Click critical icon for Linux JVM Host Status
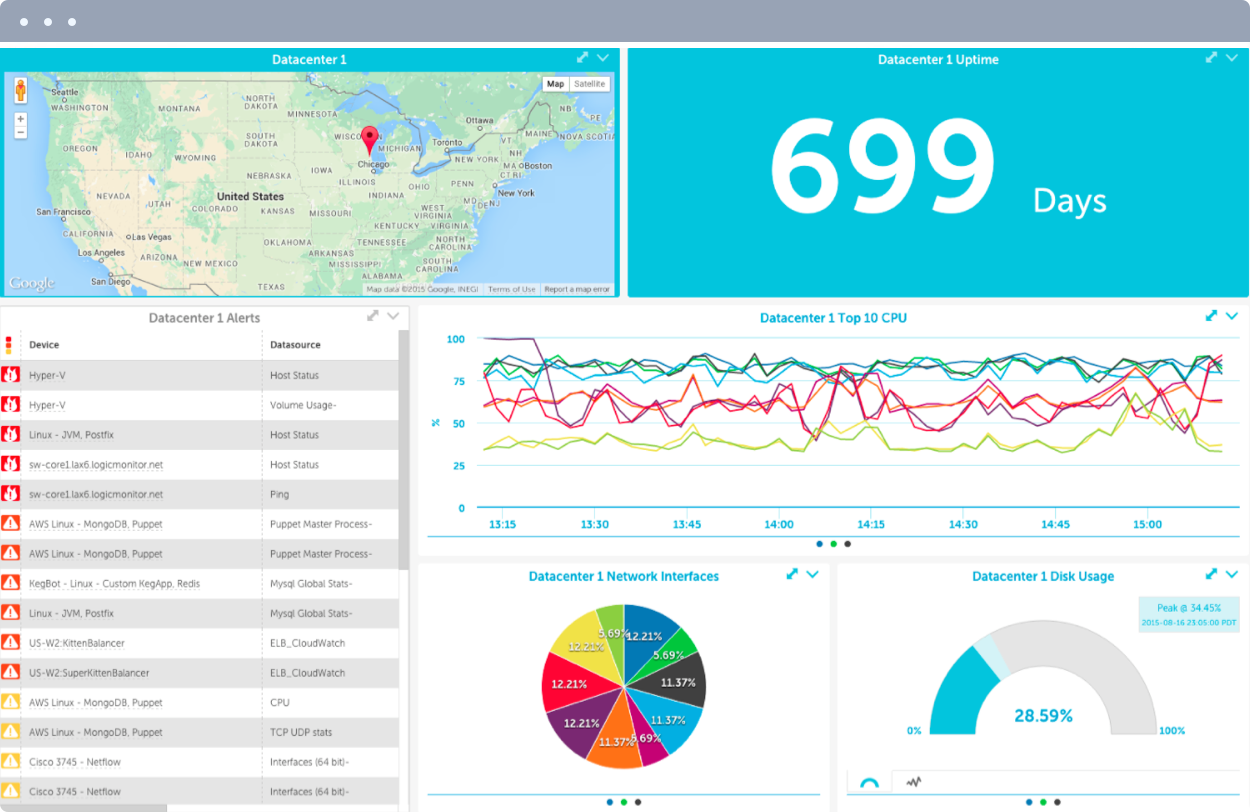1250x812 pixels. [10, 435]
